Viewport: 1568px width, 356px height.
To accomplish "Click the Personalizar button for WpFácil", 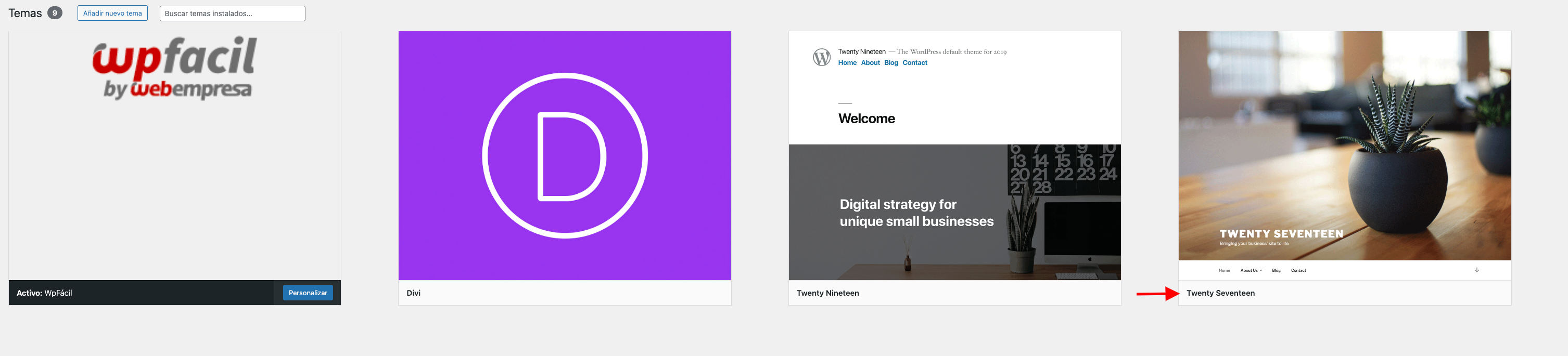I will coord(308,293).
